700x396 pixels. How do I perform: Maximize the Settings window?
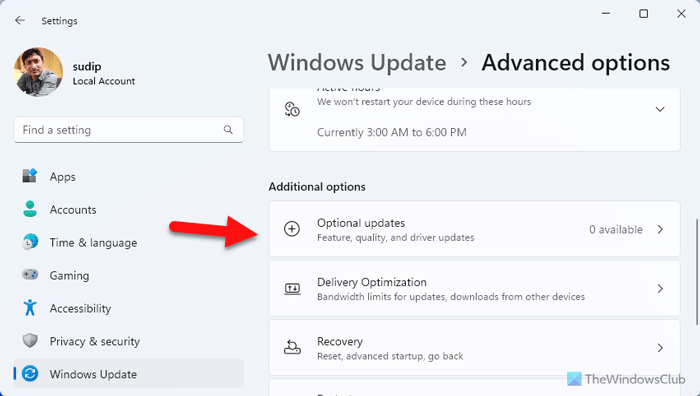(643, 14)
